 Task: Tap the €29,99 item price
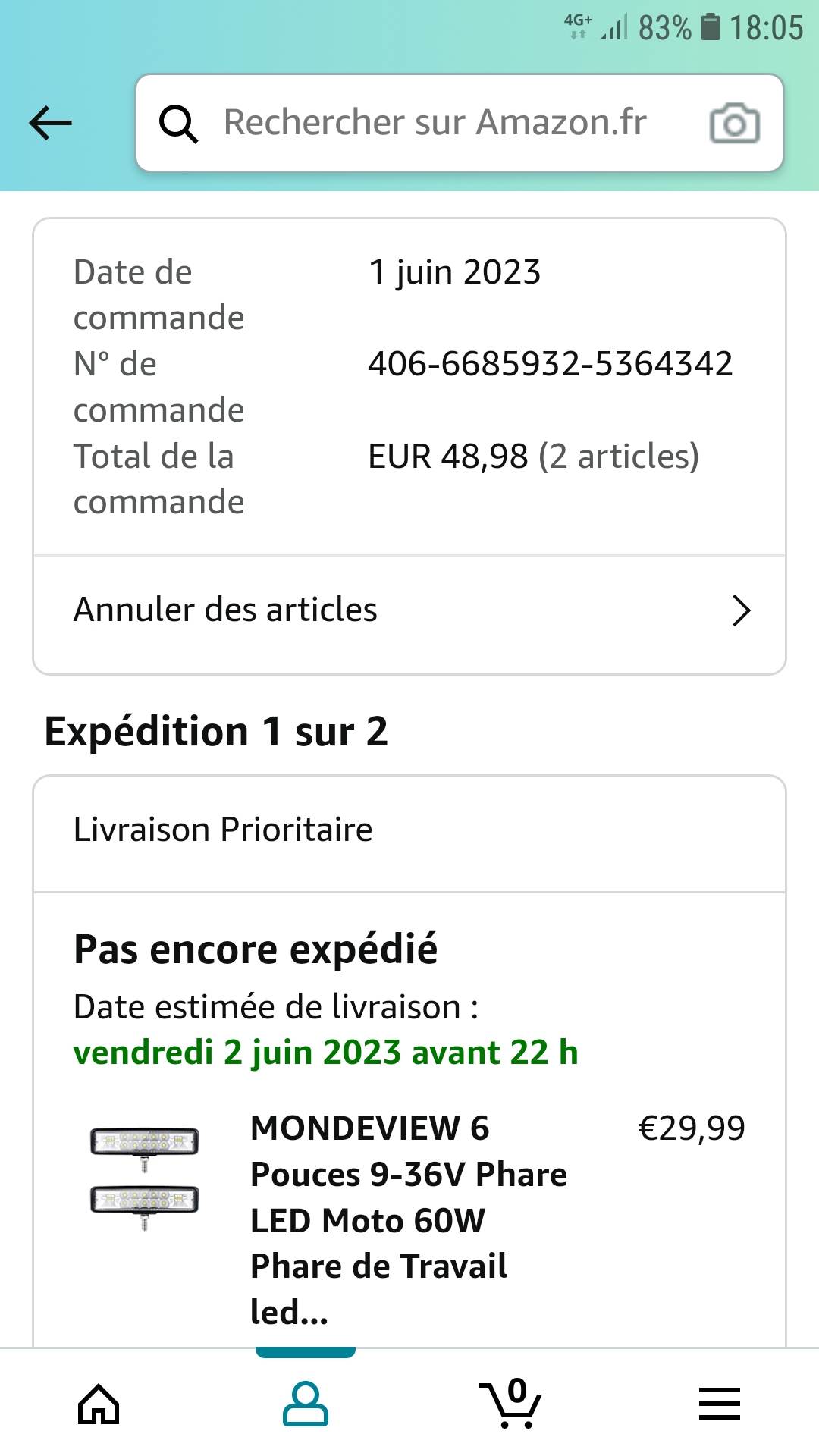click(692, 1128)
